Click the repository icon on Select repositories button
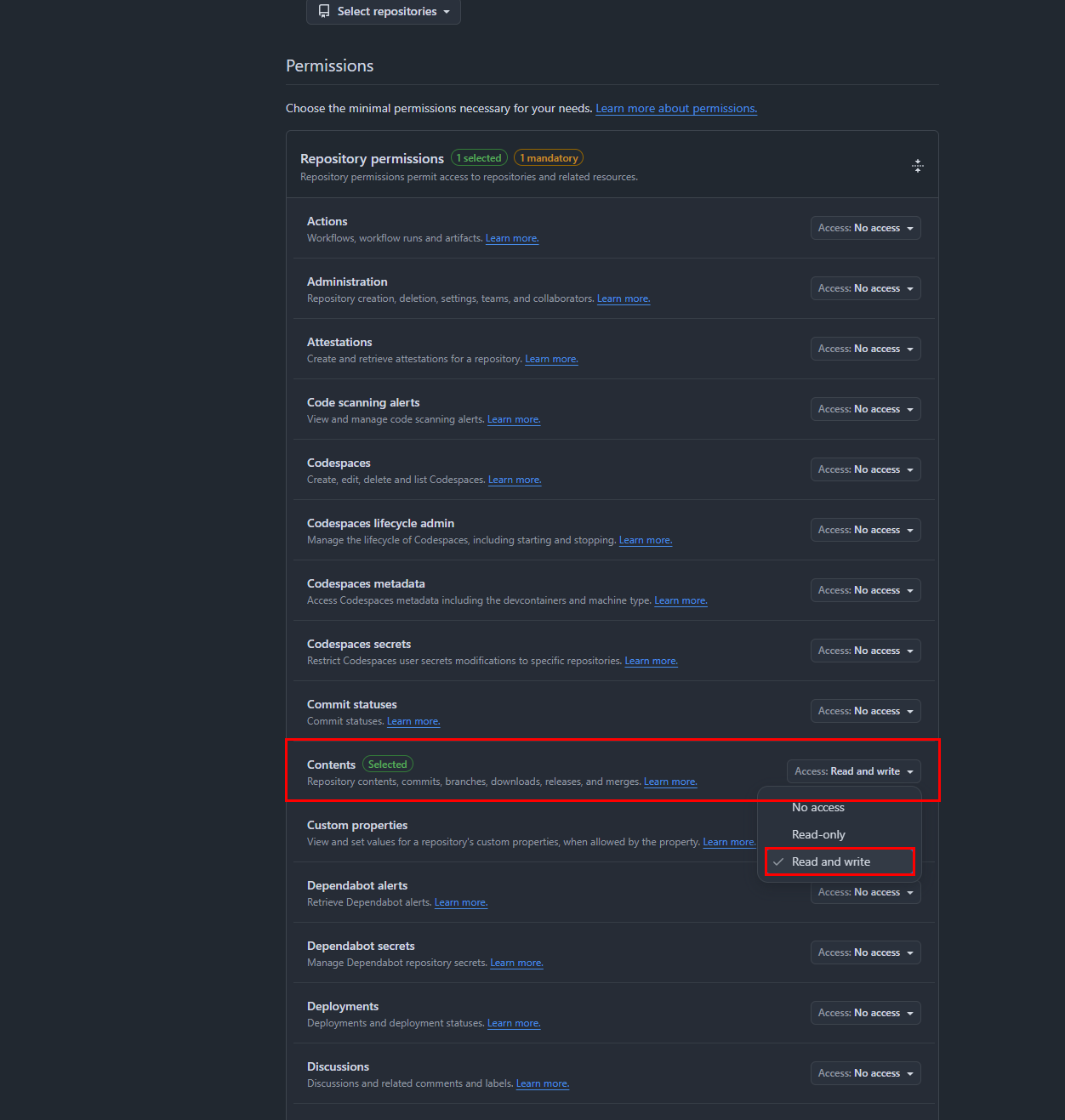This screenshot has width=1065, height=1120. [323, 11]
